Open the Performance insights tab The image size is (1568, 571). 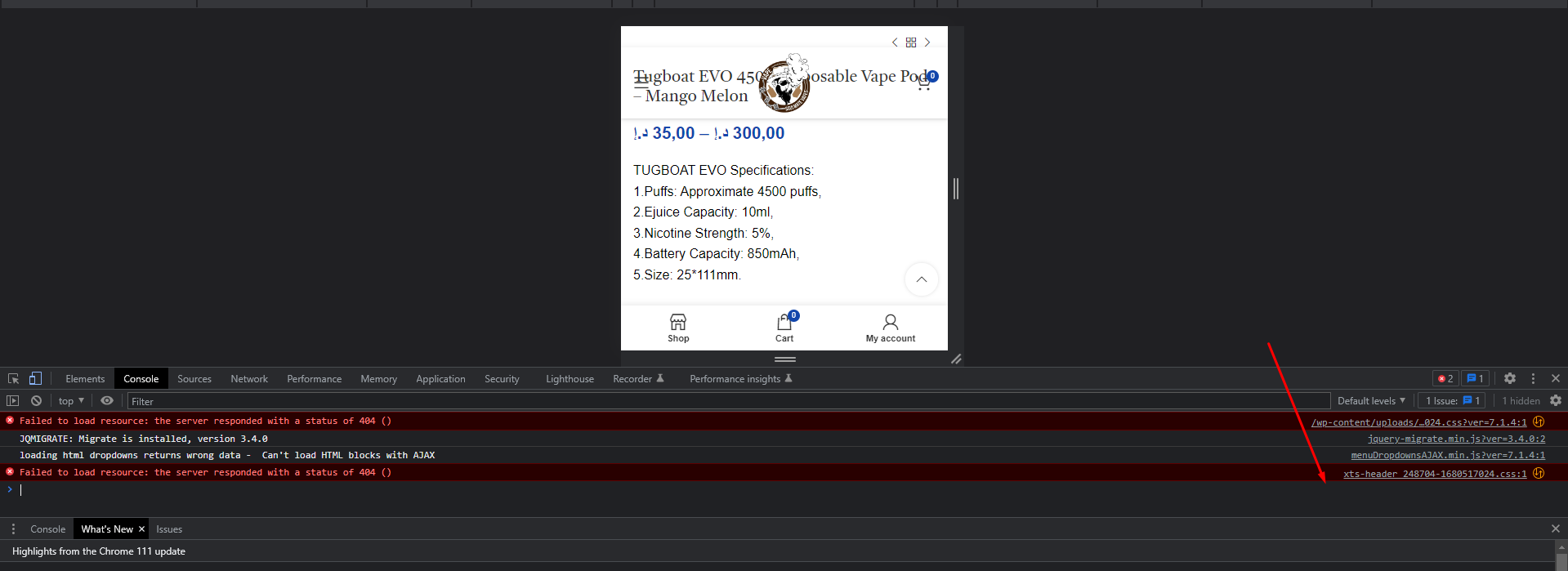pyautogui.click(x=741, y=379)
